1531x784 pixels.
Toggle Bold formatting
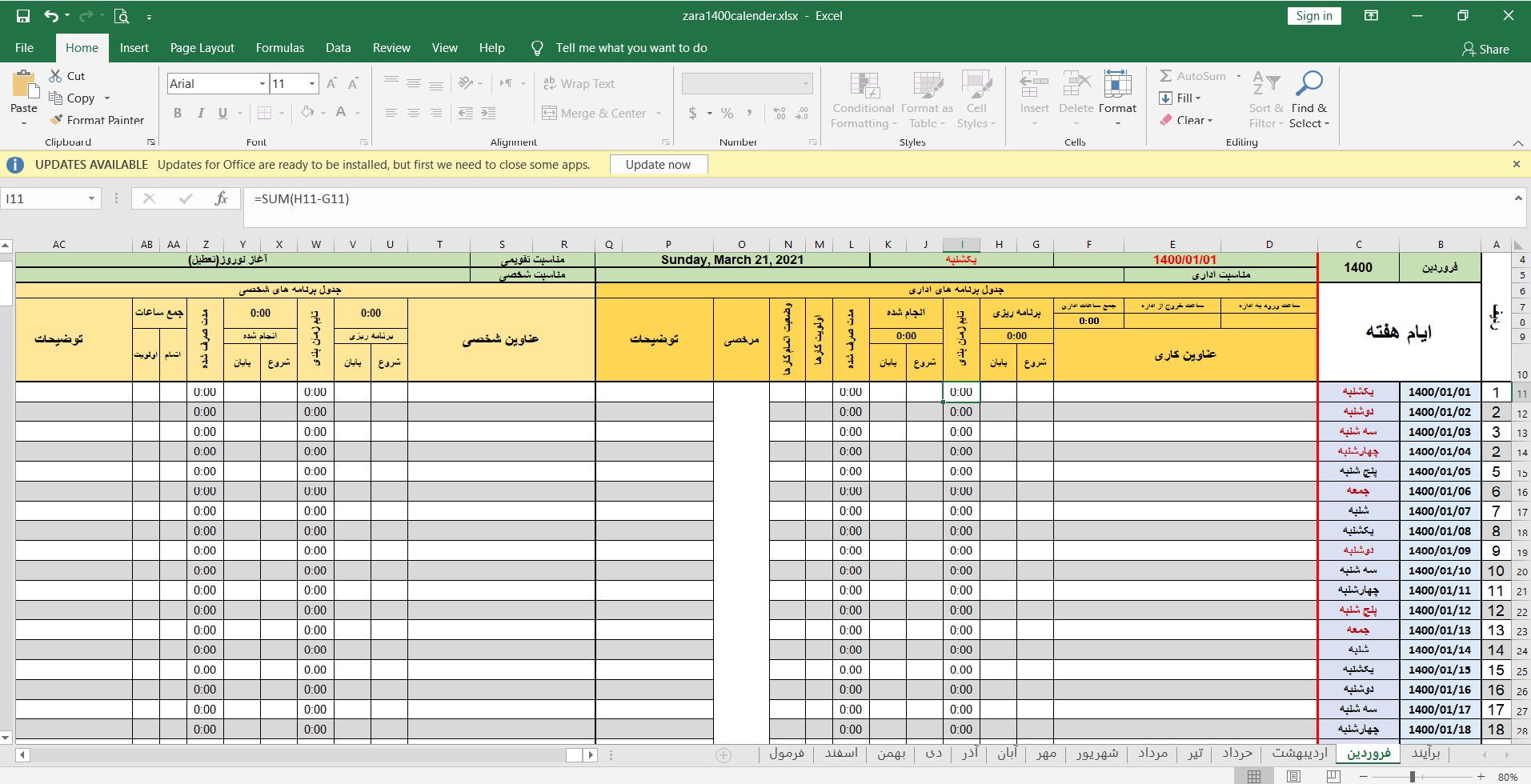pyautogui.click(x=178, y=113)
